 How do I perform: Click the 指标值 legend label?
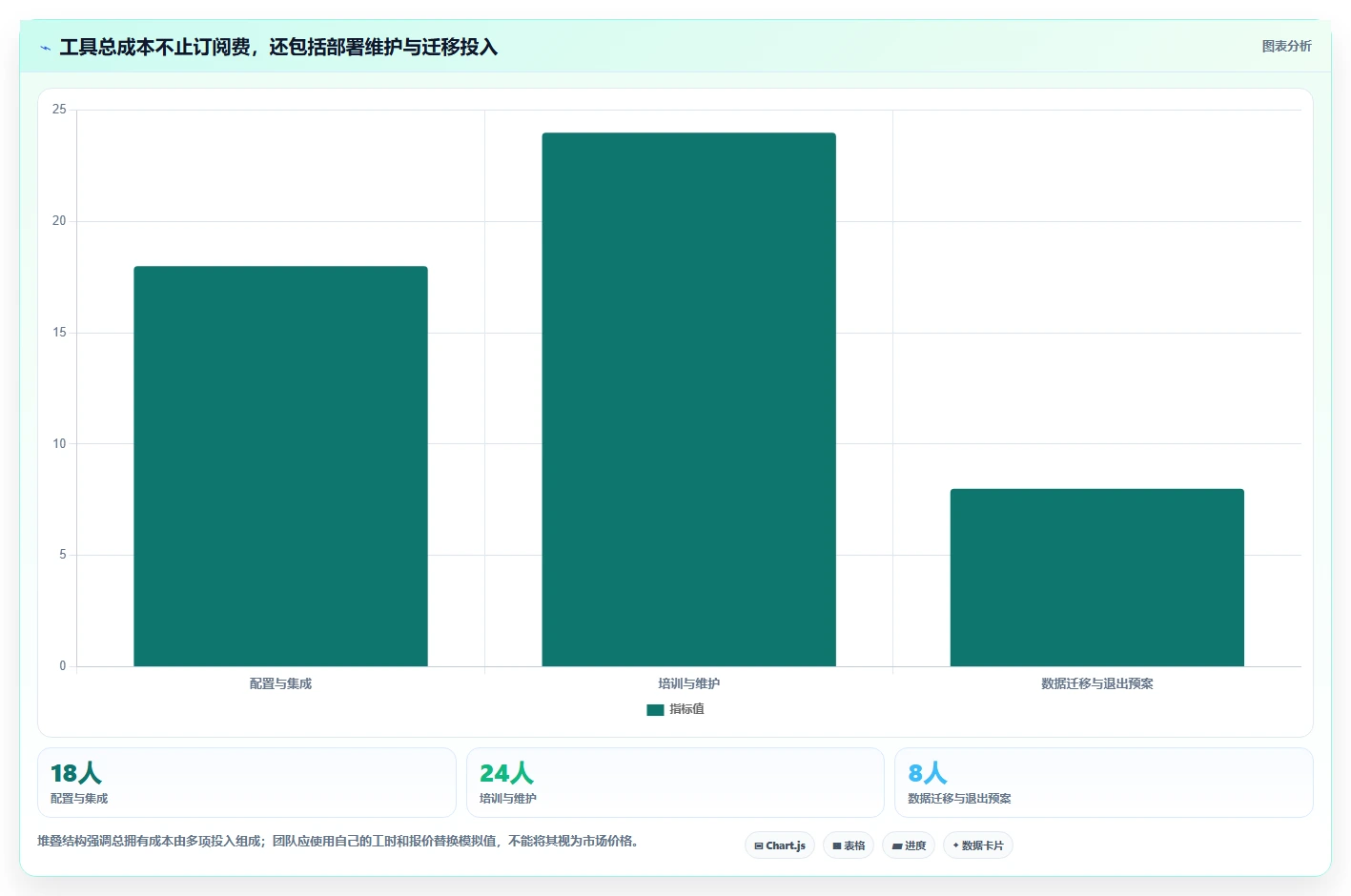tap(686, 709)
